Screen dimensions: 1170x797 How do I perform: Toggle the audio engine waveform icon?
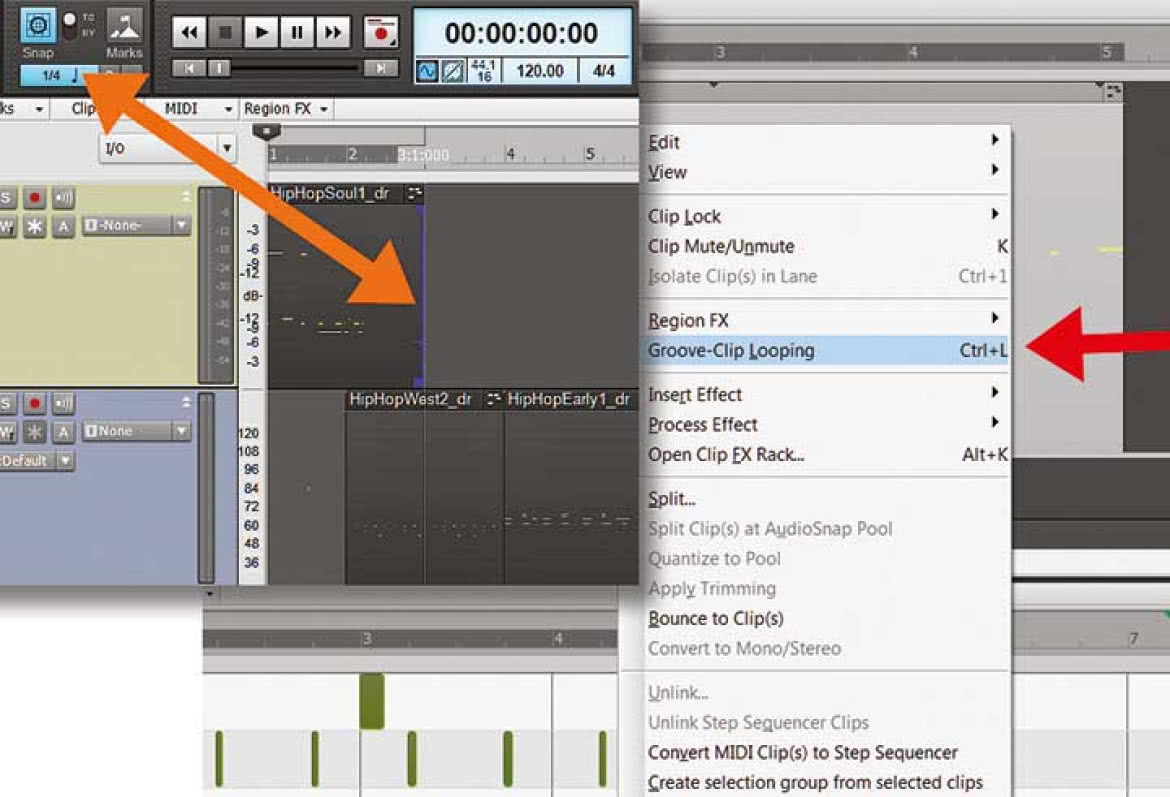[x=427, y=71]
